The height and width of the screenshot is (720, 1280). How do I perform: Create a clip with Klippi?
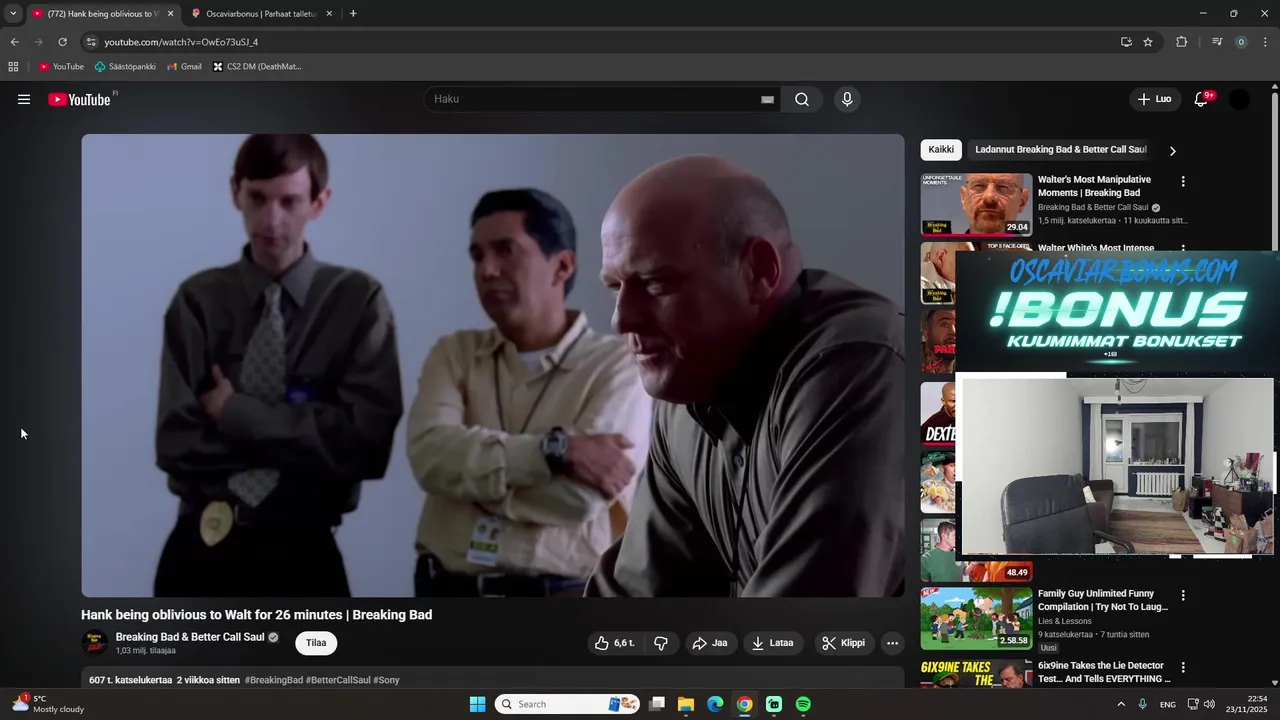click(843, 643)
